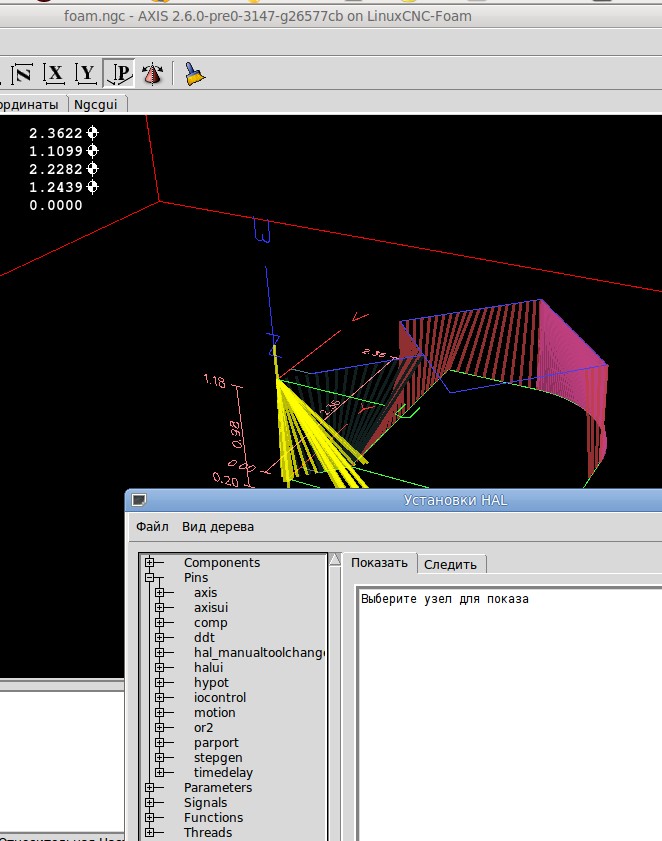
Task: Open the Файл menu
Action: point(152,526)
